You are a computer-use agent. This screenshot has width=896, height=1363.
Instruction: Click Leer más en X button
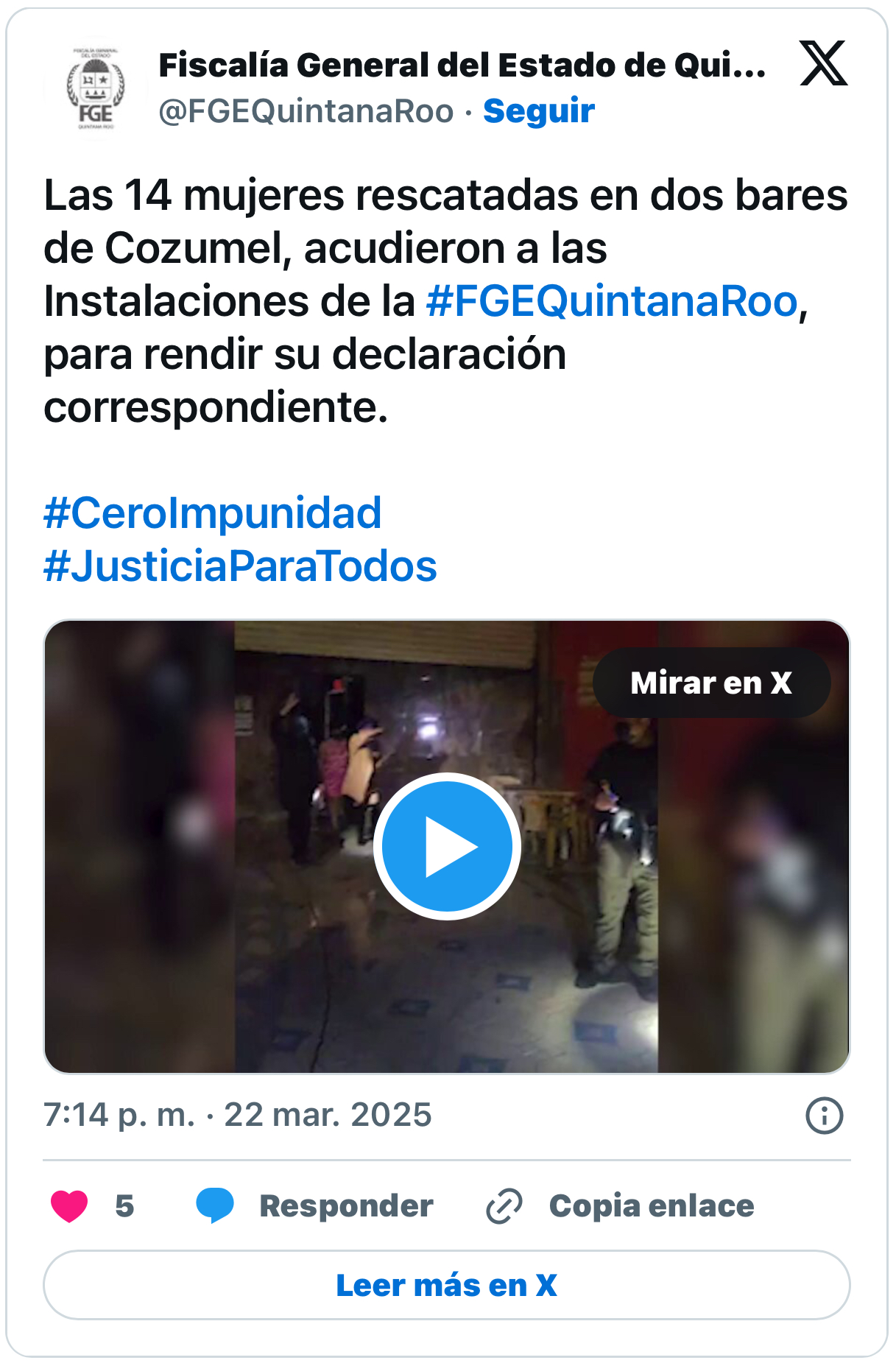(447, 1285)
